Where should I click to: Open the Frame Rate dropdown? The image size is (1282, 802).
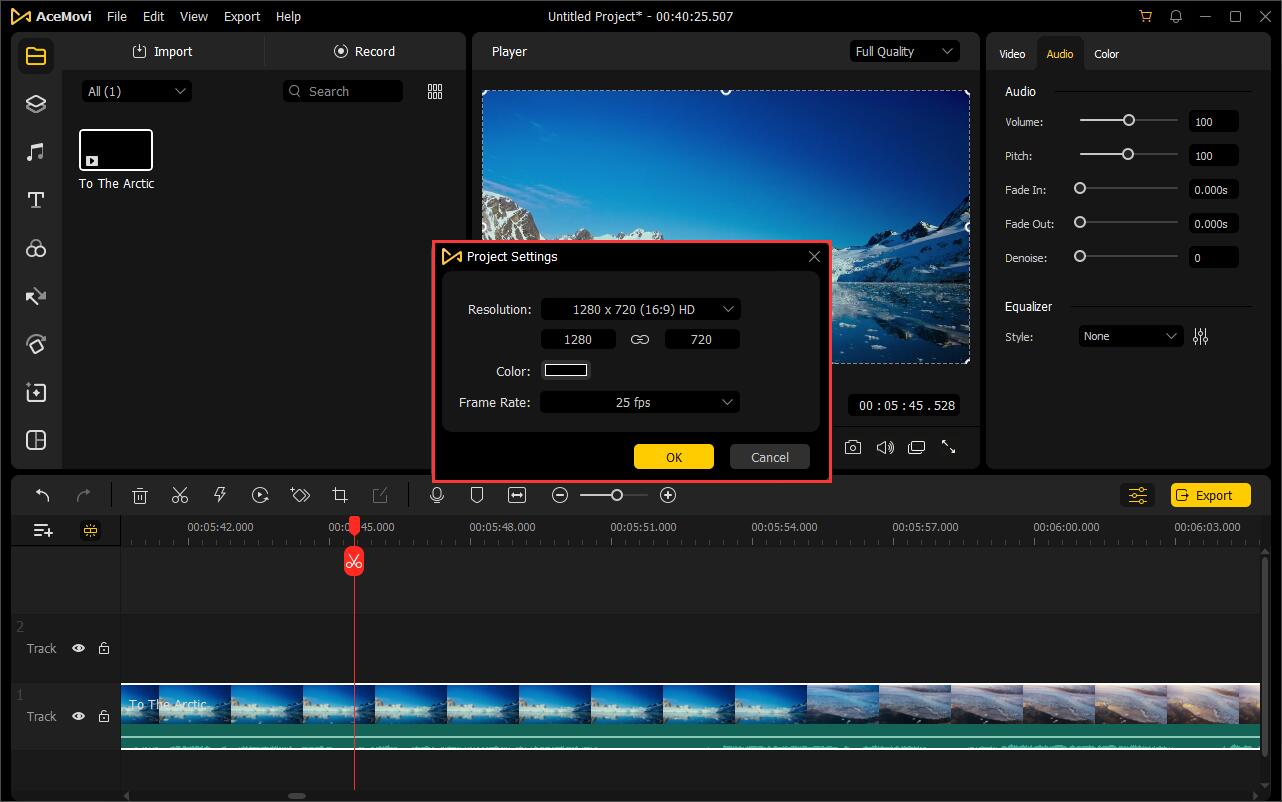(x=640, y=402)
